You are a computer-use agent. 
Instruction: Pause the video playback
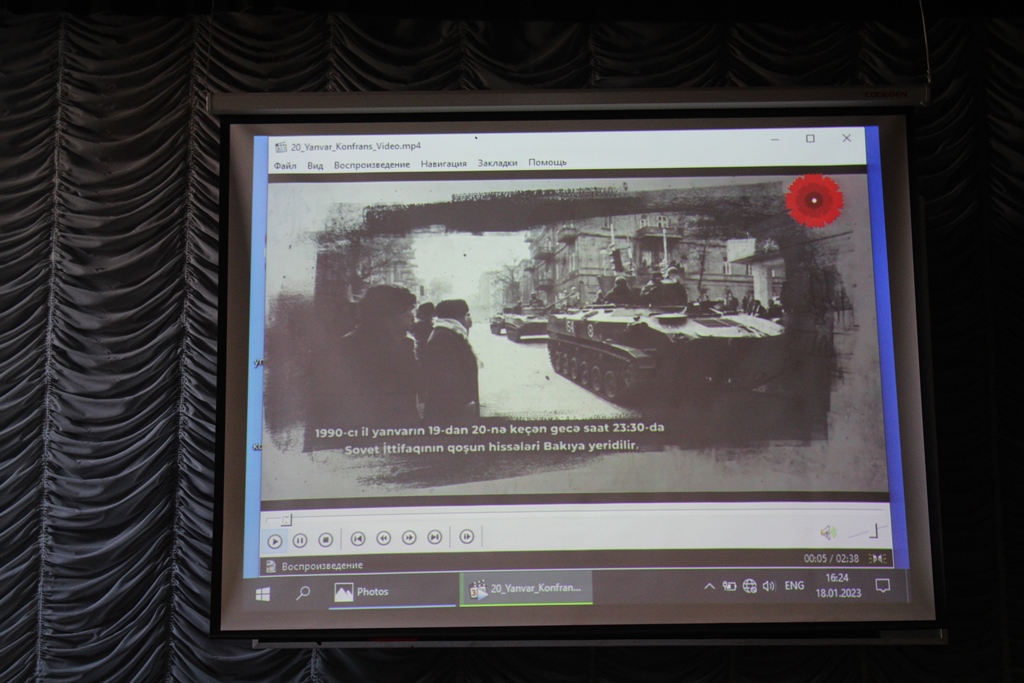(x=300, y=541)
